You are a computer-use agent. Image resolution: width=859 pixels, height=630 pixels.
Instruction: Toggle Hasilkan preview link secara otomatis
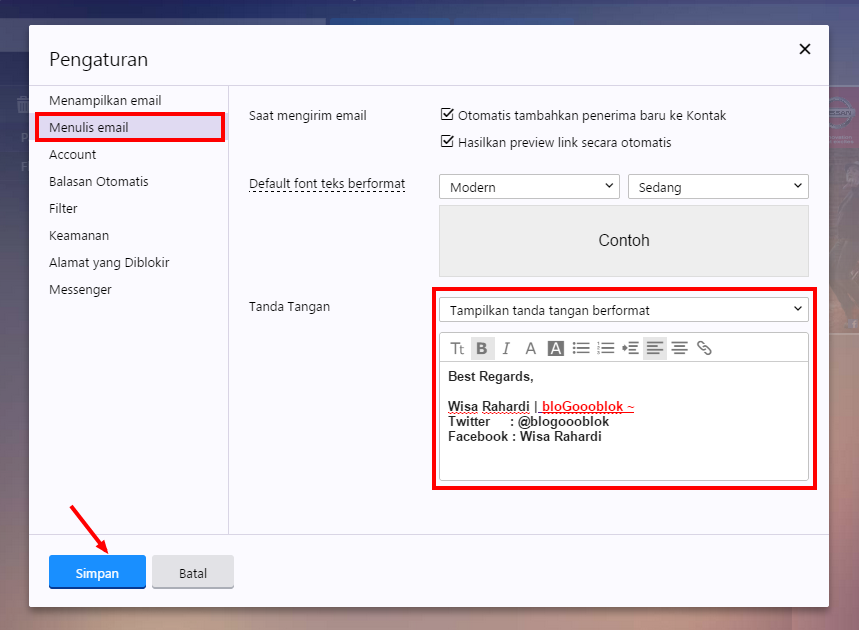[x=447, y=141]
